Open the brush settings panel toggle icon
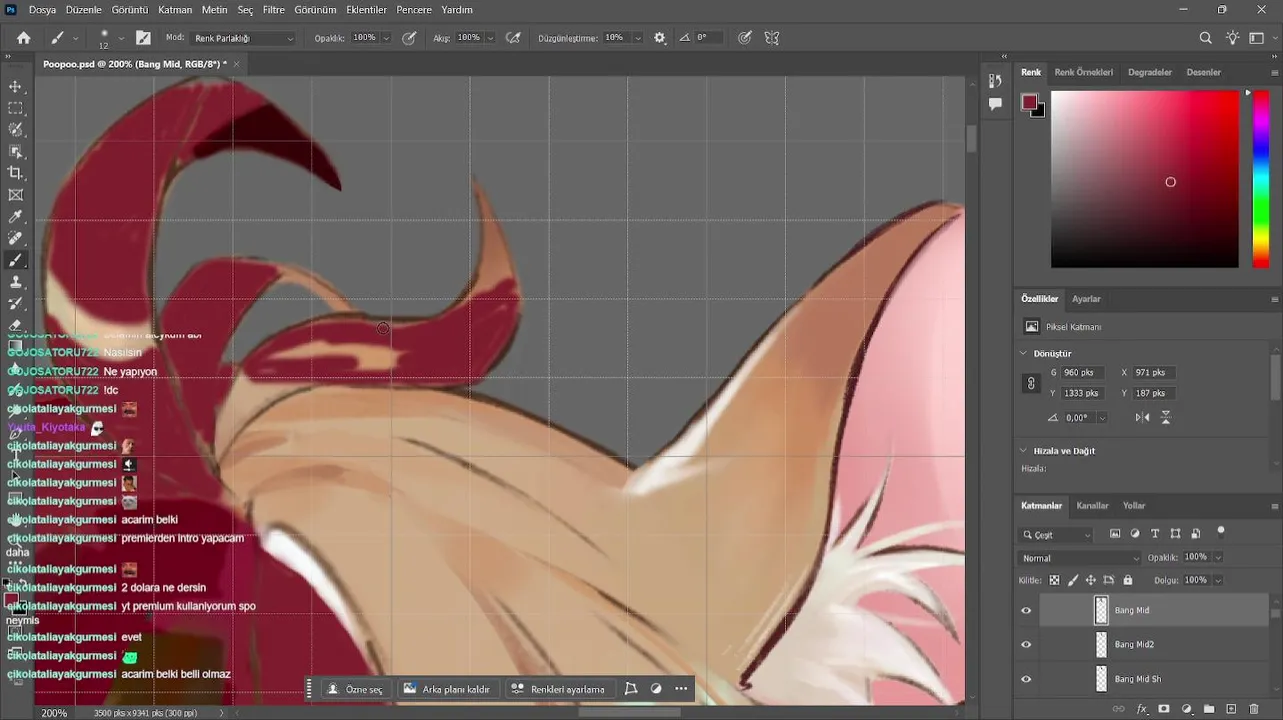Screen dimensions: 1283x720 click(x=143, y=38)
